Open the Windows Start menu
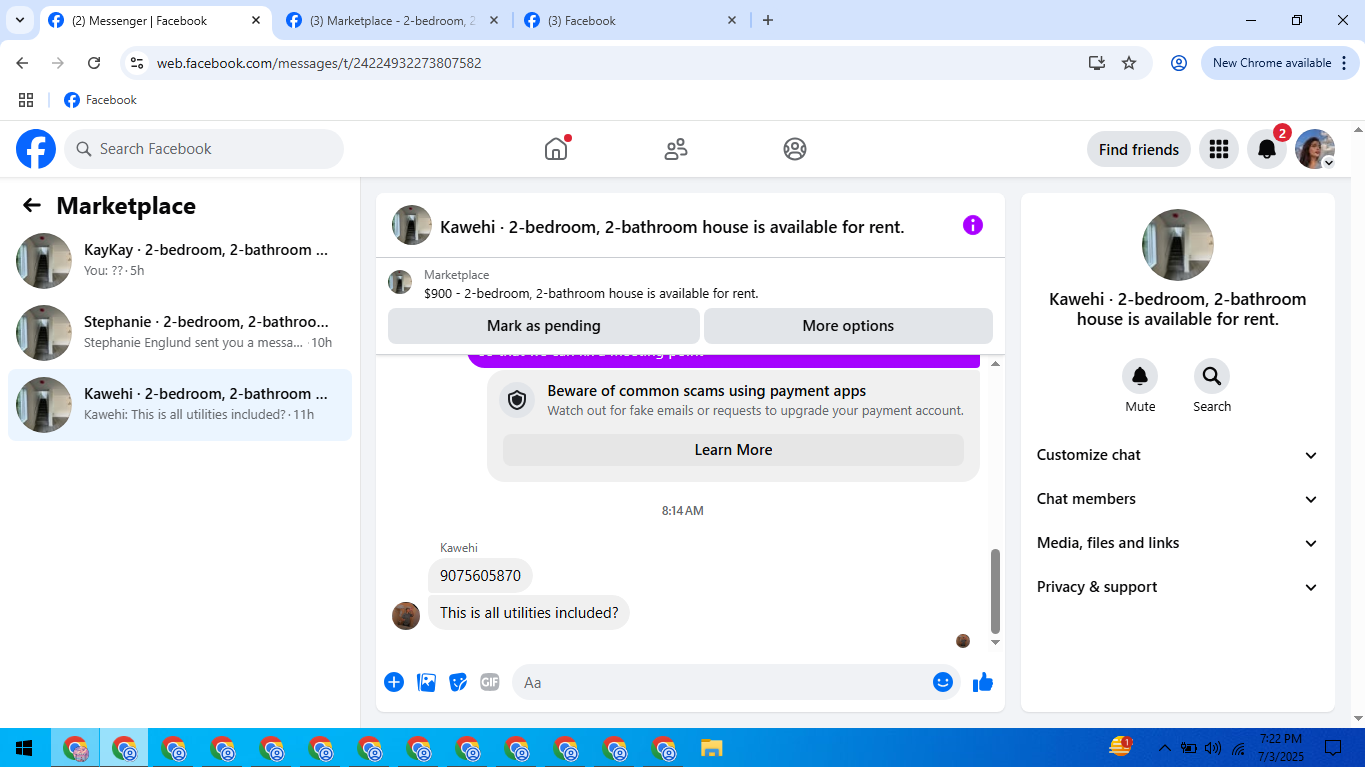 click(x=24, y=747)
